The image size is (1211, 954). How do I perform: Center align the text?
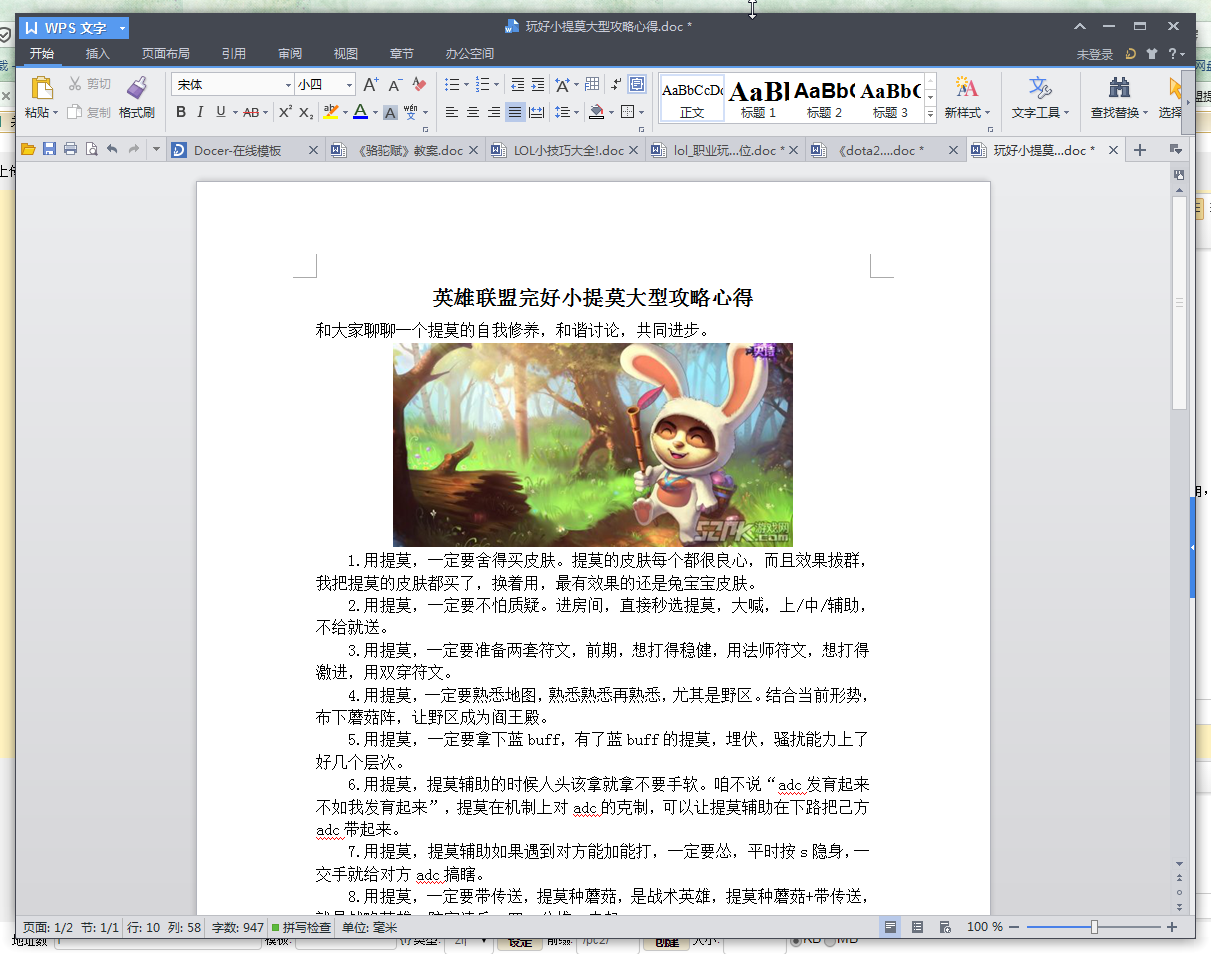click(473, 112)
